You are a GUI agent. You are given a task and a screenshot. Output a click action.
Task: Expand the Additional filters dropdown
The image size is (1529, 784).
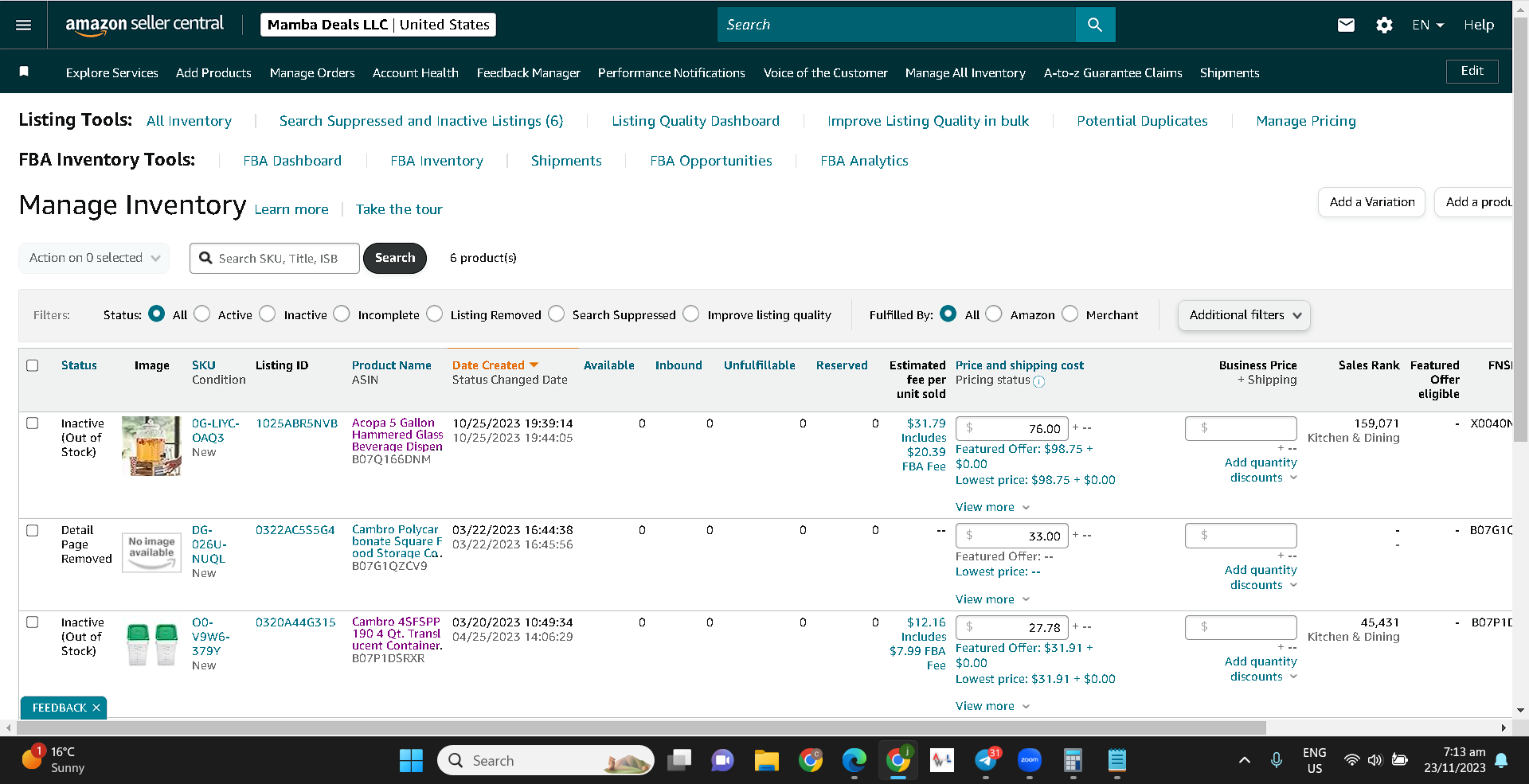1244,315
